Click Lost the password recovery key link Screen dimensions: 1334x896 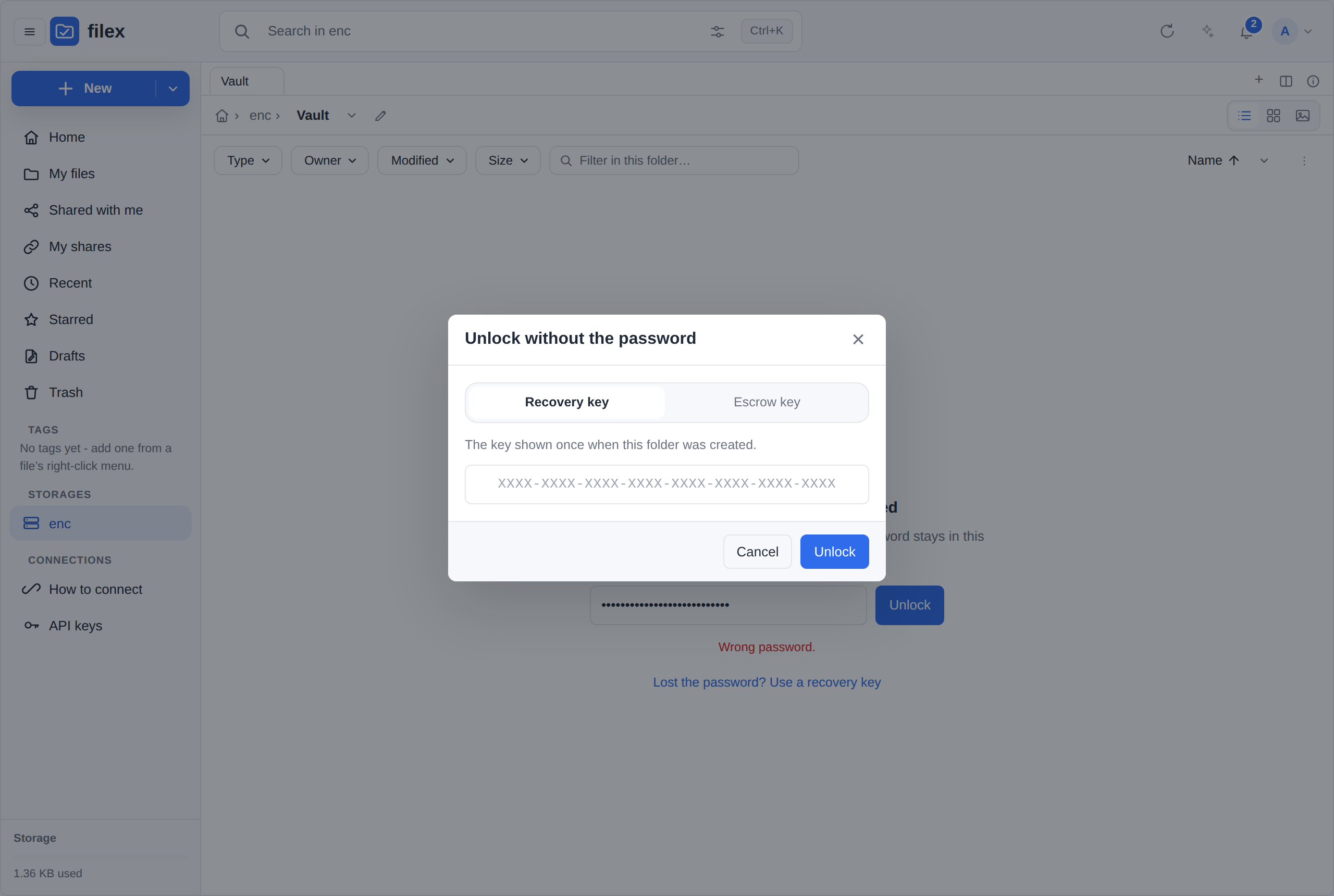(767, 682)
